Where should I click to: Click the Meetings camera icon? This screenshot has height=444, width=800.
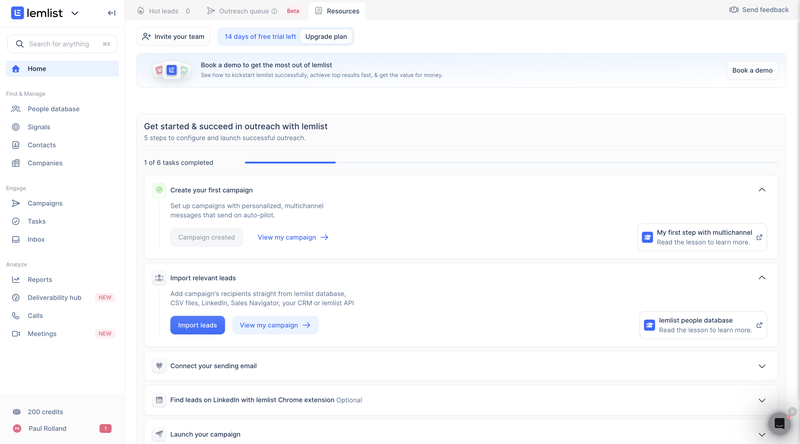click(16, 334)
